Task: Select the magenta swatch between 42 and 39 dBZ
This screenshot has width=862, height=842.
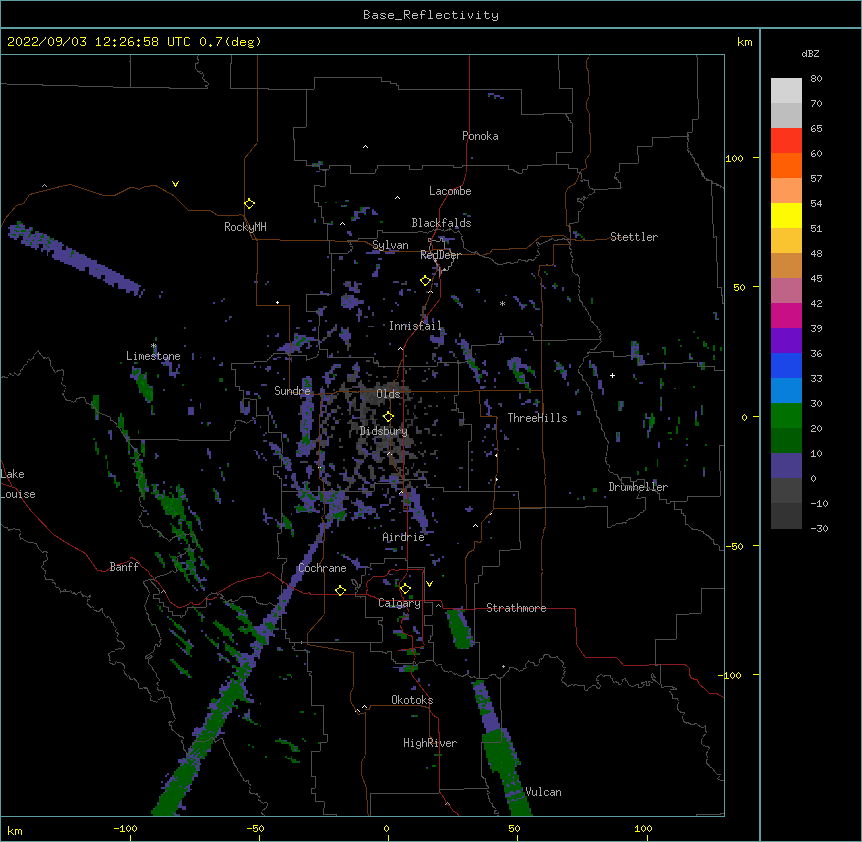Action: (x=786, y=315)
